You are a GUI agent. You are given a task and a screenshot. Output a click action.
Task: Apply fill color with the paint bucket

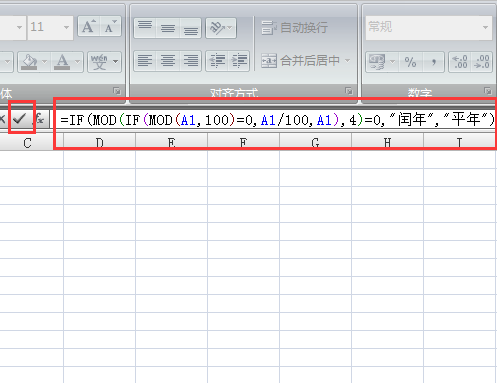[29, 62]
